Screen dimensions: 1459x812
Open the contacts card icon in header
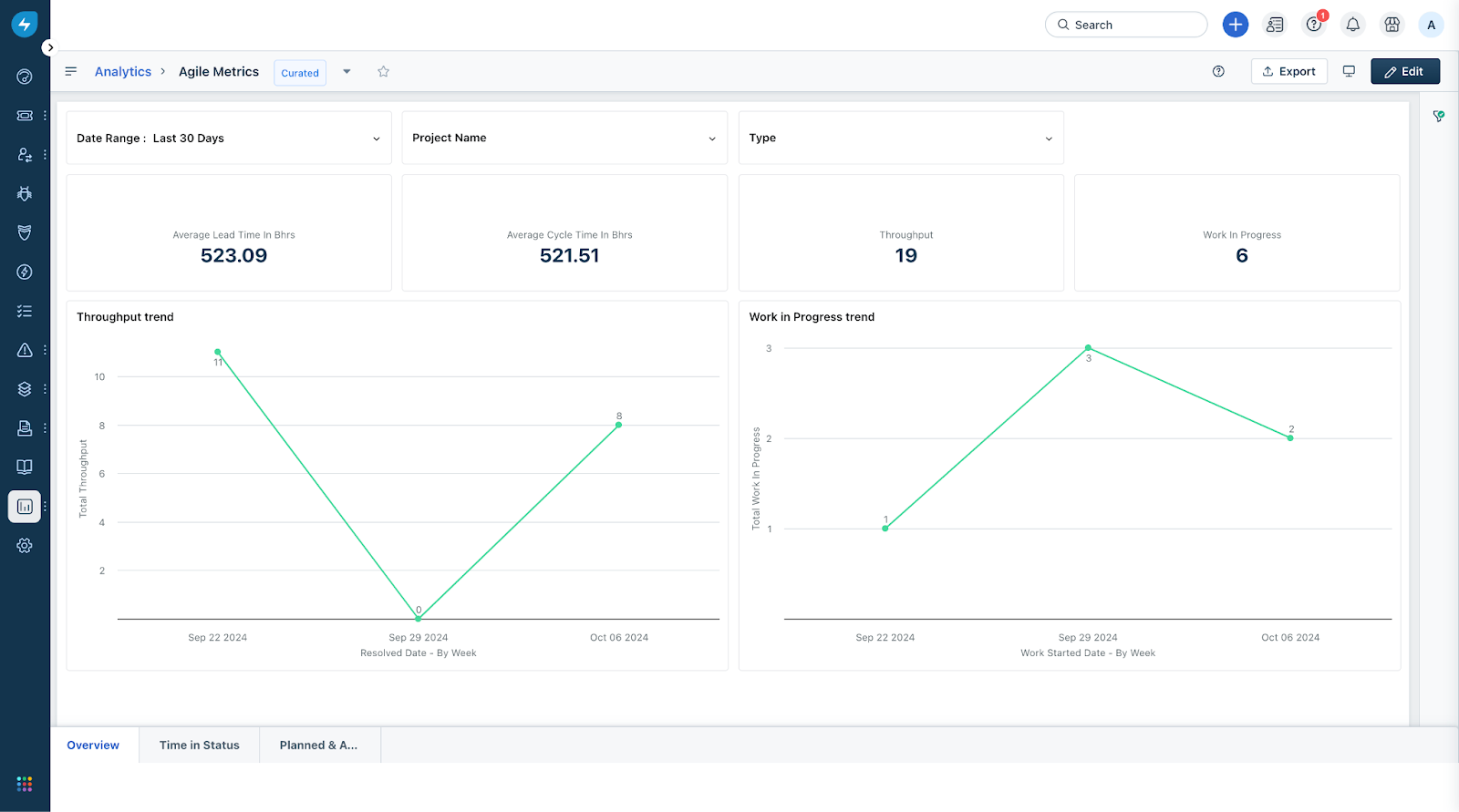click(1275, 25)
